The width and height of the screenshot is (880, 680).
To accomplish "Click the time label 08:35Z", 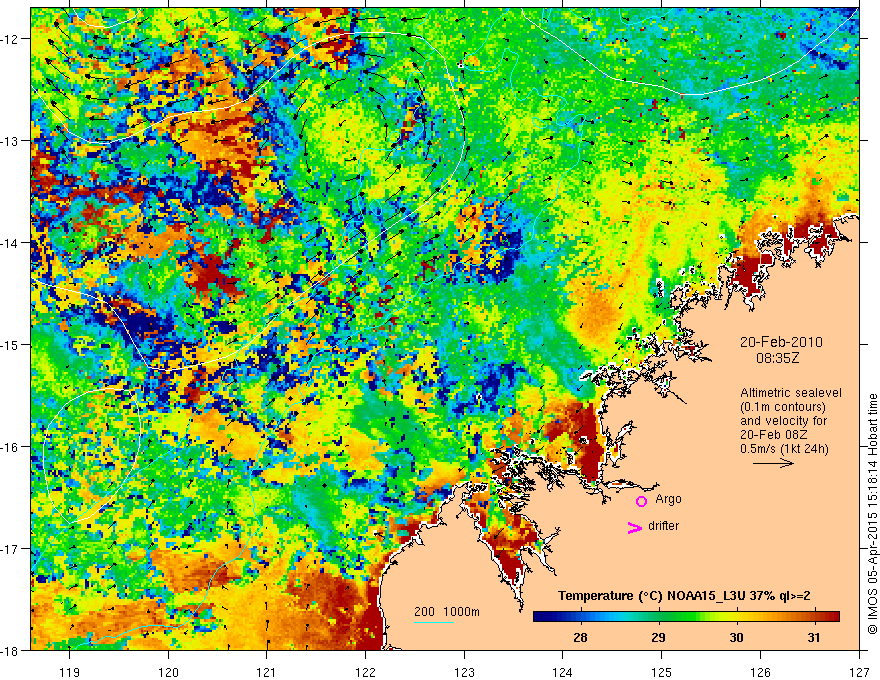I will click(777, 358).
